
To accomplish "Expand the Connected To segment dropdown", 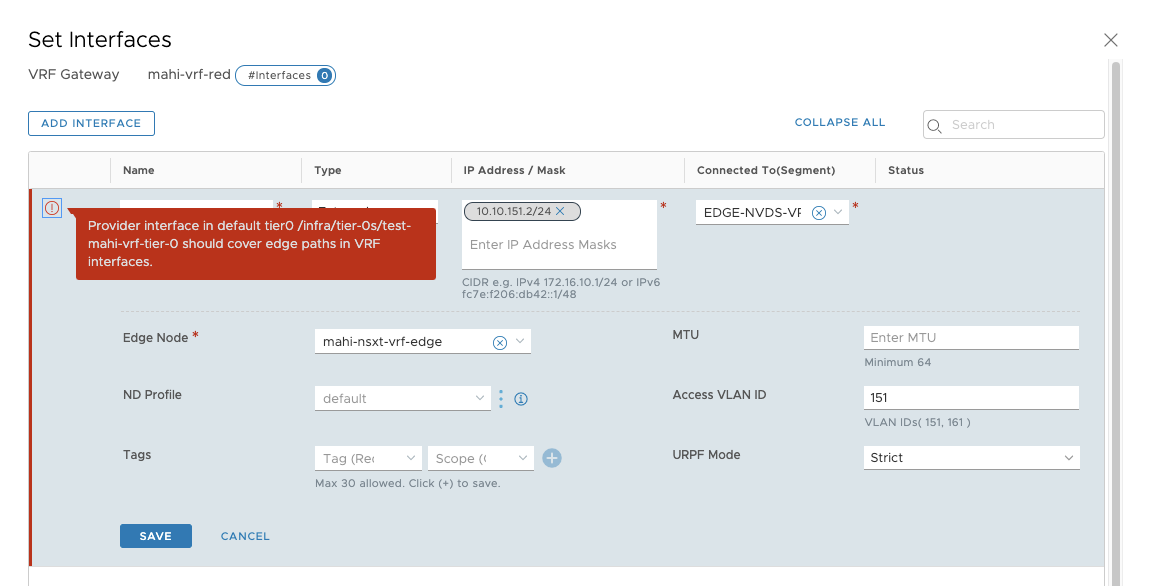I will pos(838,212).
